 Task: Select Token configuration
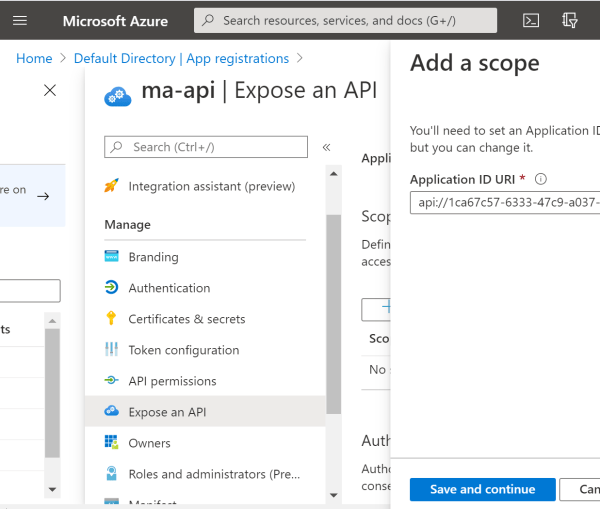pos(184,350)
